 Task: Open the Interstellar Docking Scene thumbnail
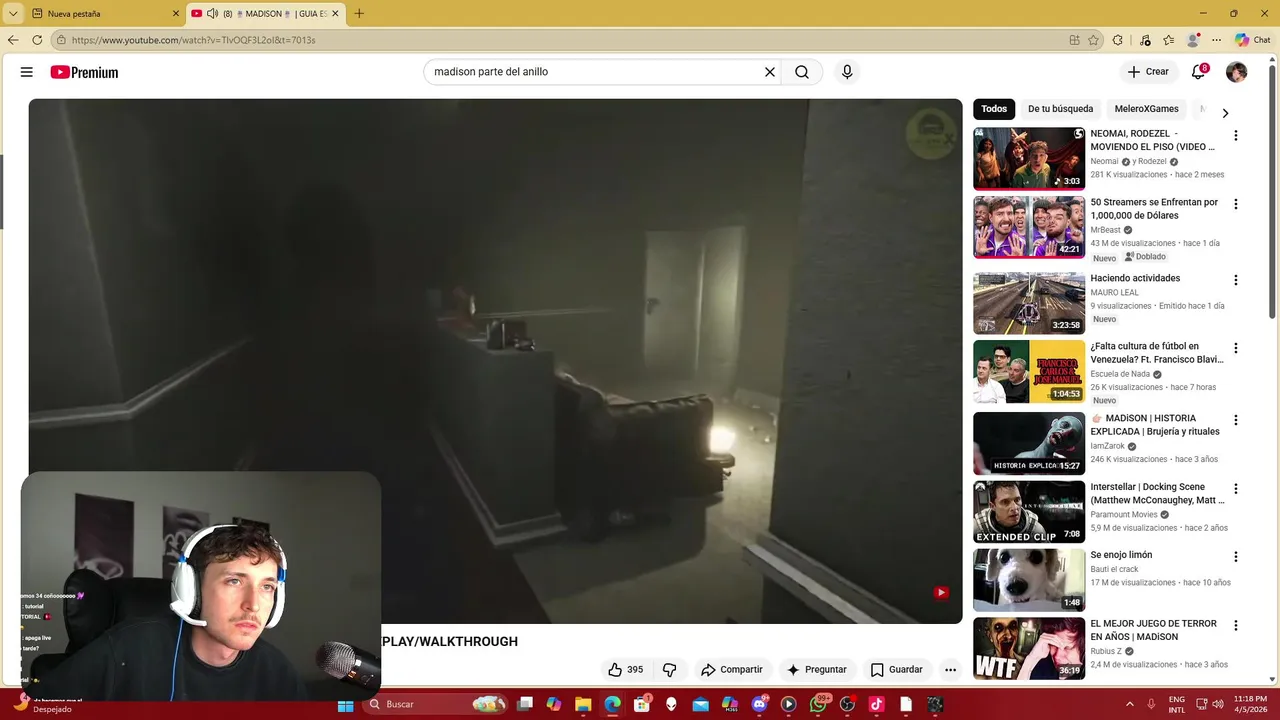pyautogui.click(x=1029, y=512)
